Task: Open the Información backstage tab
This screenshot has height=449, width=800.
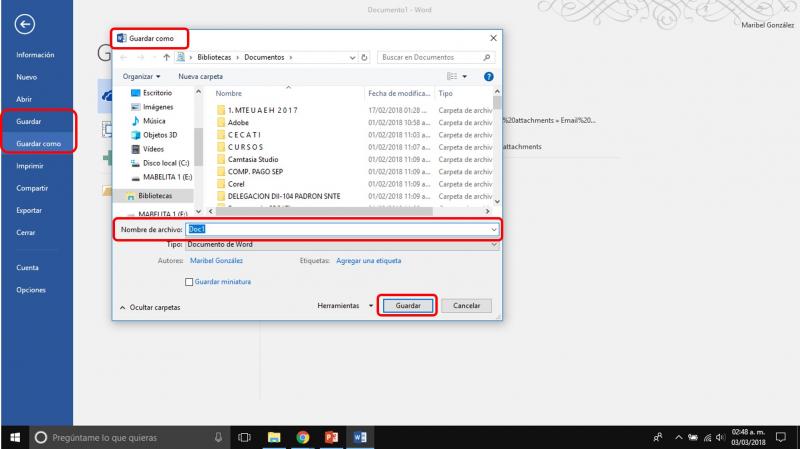Action: (35, 55)
